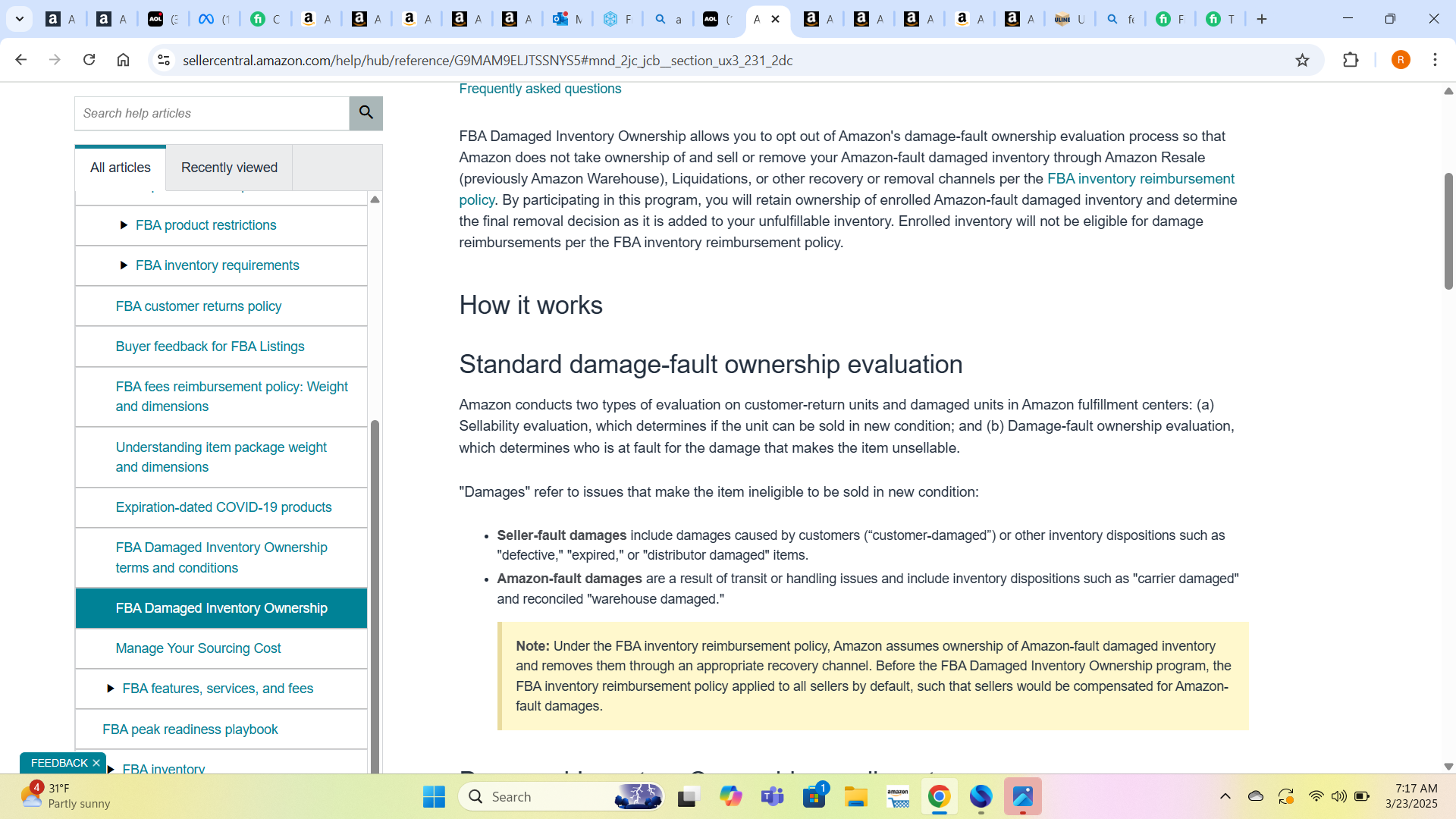Open Task View on the taskbar
The width and height of the screenshot is (1456, 819).
coord(688,796)
